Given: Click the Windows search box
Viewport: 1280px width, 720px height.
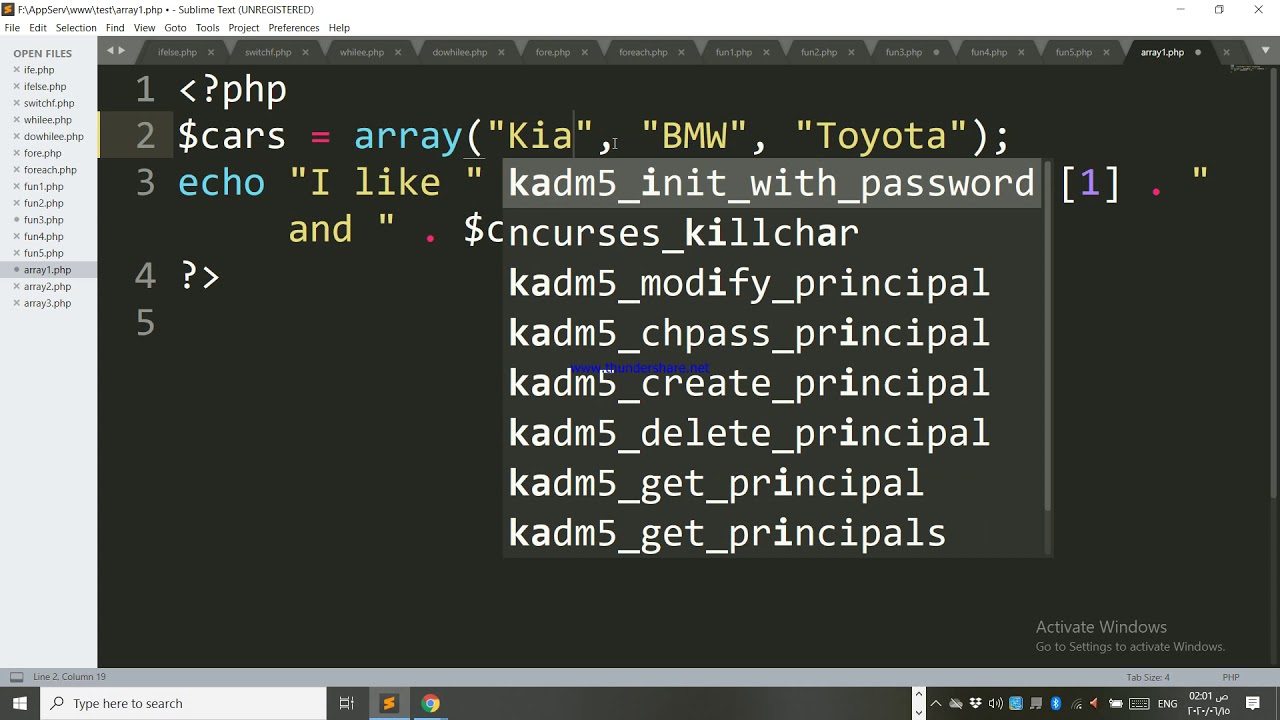Looking at the screenshot, I should (x=183, y=703).
